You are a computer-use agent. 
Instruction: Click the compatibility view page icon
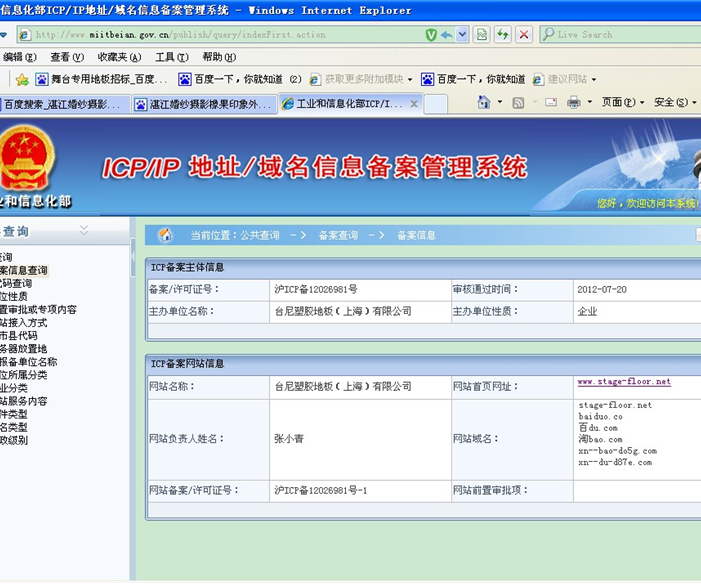[482, 34]
